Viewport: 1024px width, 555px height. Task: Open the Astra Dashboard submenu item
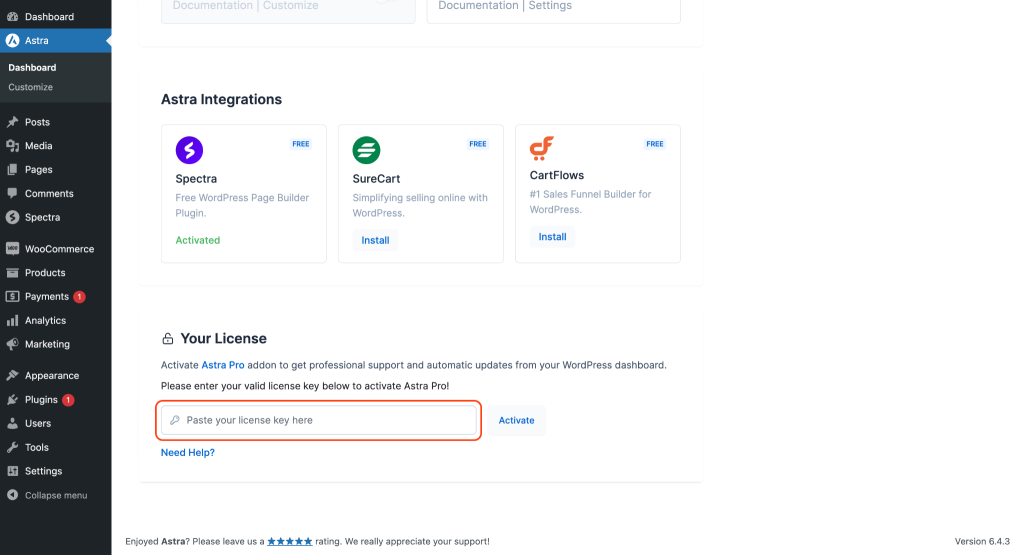pos(32,67)
